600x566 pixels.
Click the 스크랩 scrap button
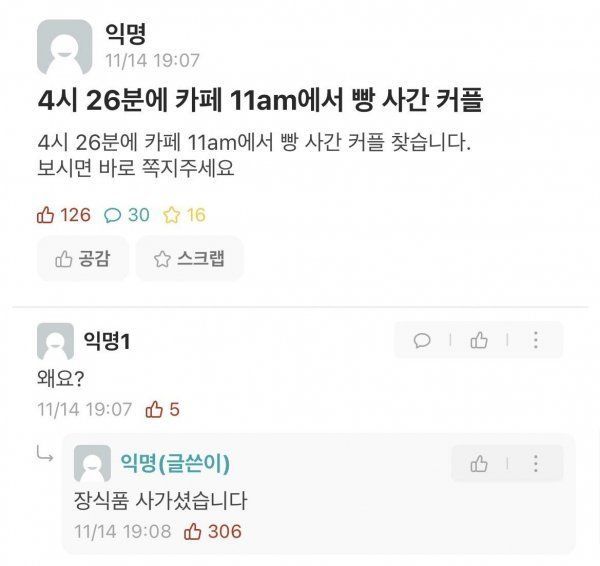189,259
